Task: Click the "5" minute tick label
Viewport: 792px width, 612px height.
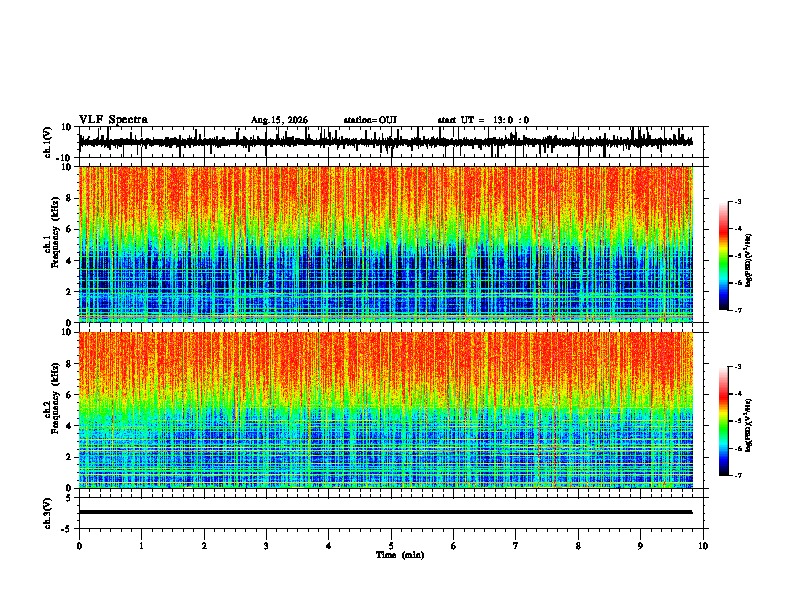Action: click(x=391, y=546)
